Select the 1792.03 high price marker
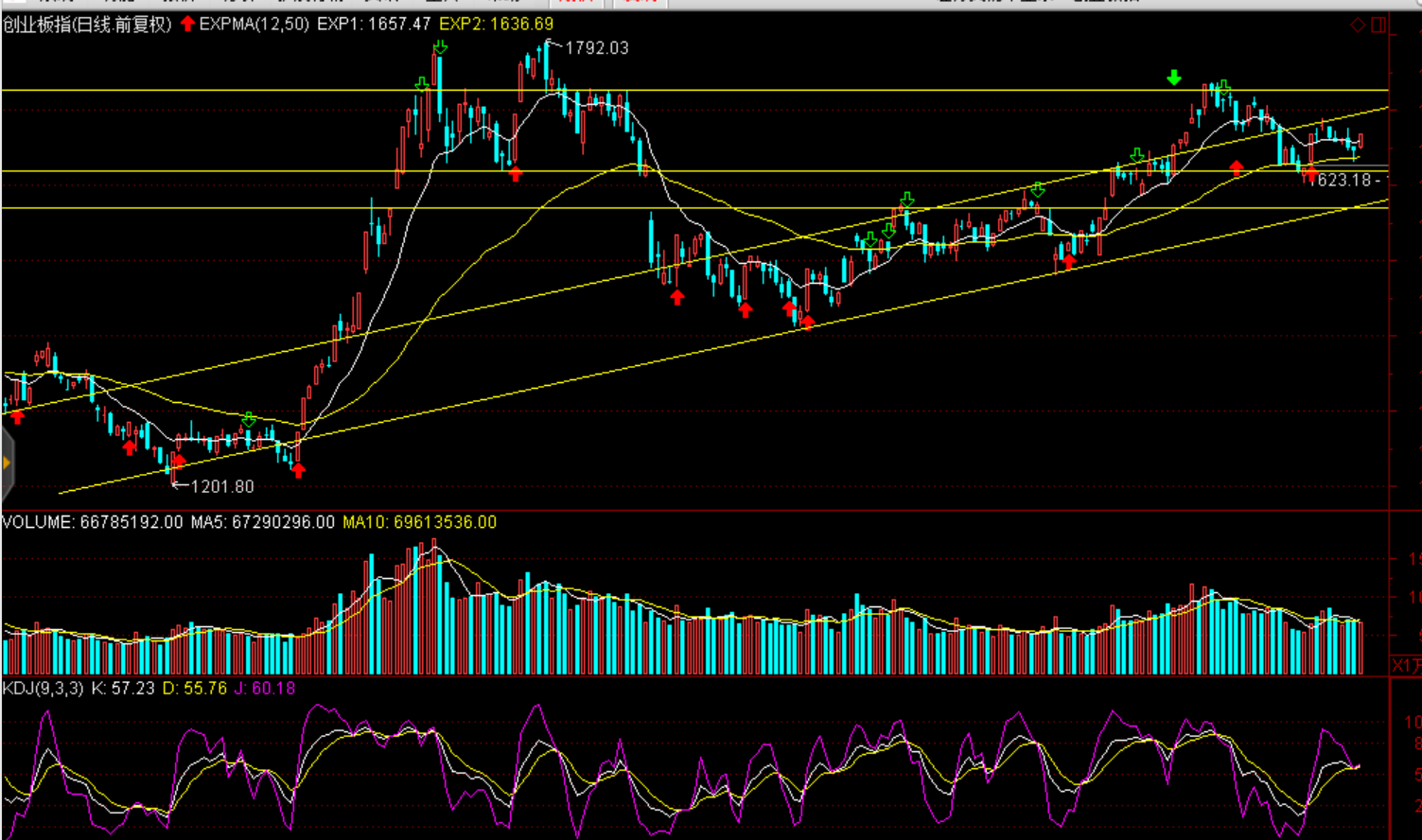This screenshot has height=840, width=1422. coord(595,48)
